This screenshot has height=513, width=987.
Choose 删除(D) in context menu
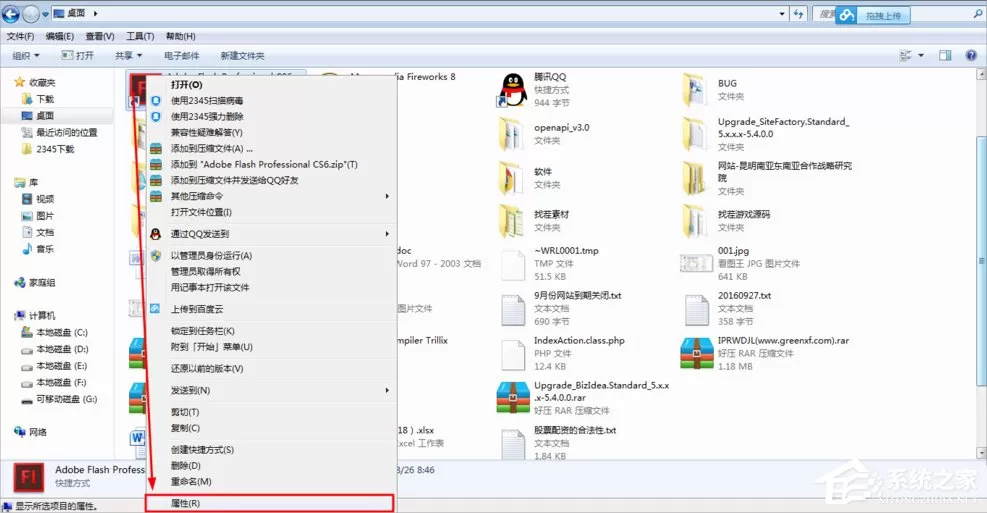[x=271, y=466]
